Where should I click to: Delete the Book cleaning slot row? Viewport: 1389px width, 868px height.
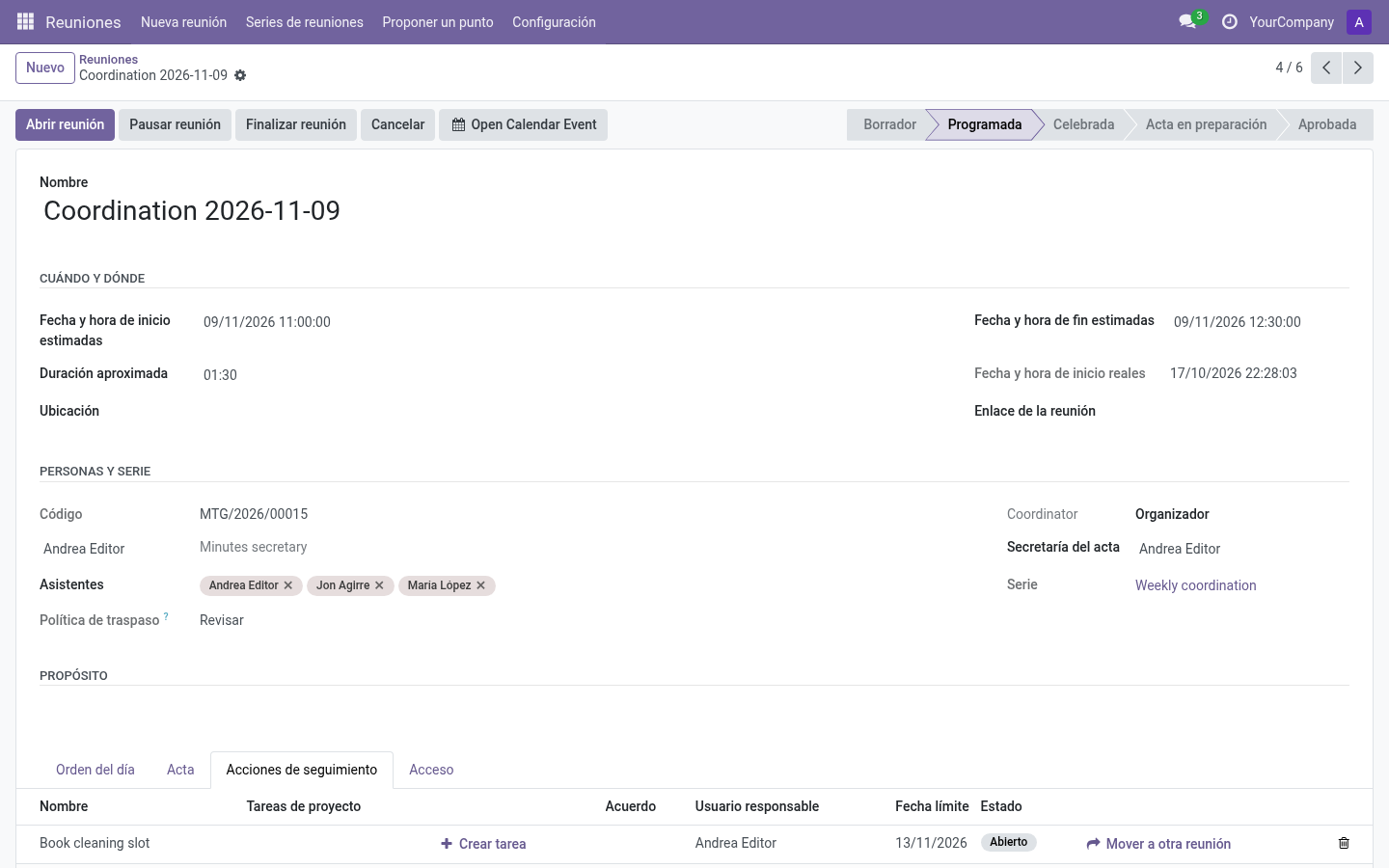click(1344, 843)
